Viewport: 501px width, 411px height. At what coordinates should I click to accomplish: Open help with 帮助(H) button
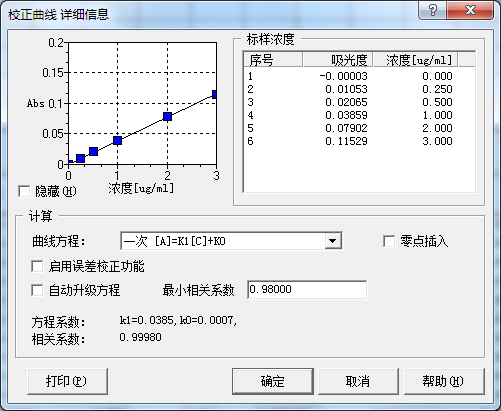click(x=444, y=381)
